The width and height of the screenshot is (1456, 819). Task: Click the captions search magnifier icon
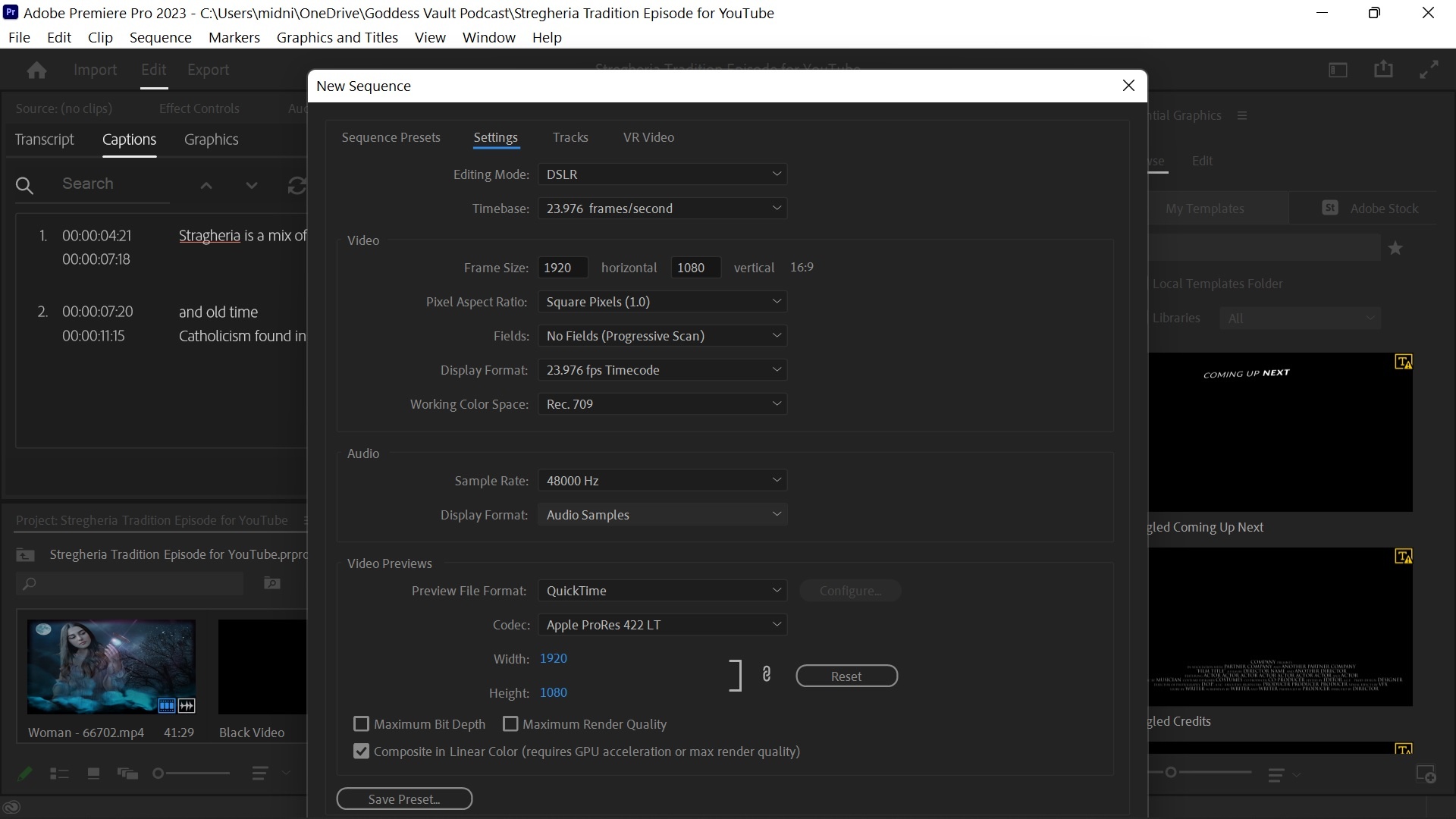pos(24,185)
